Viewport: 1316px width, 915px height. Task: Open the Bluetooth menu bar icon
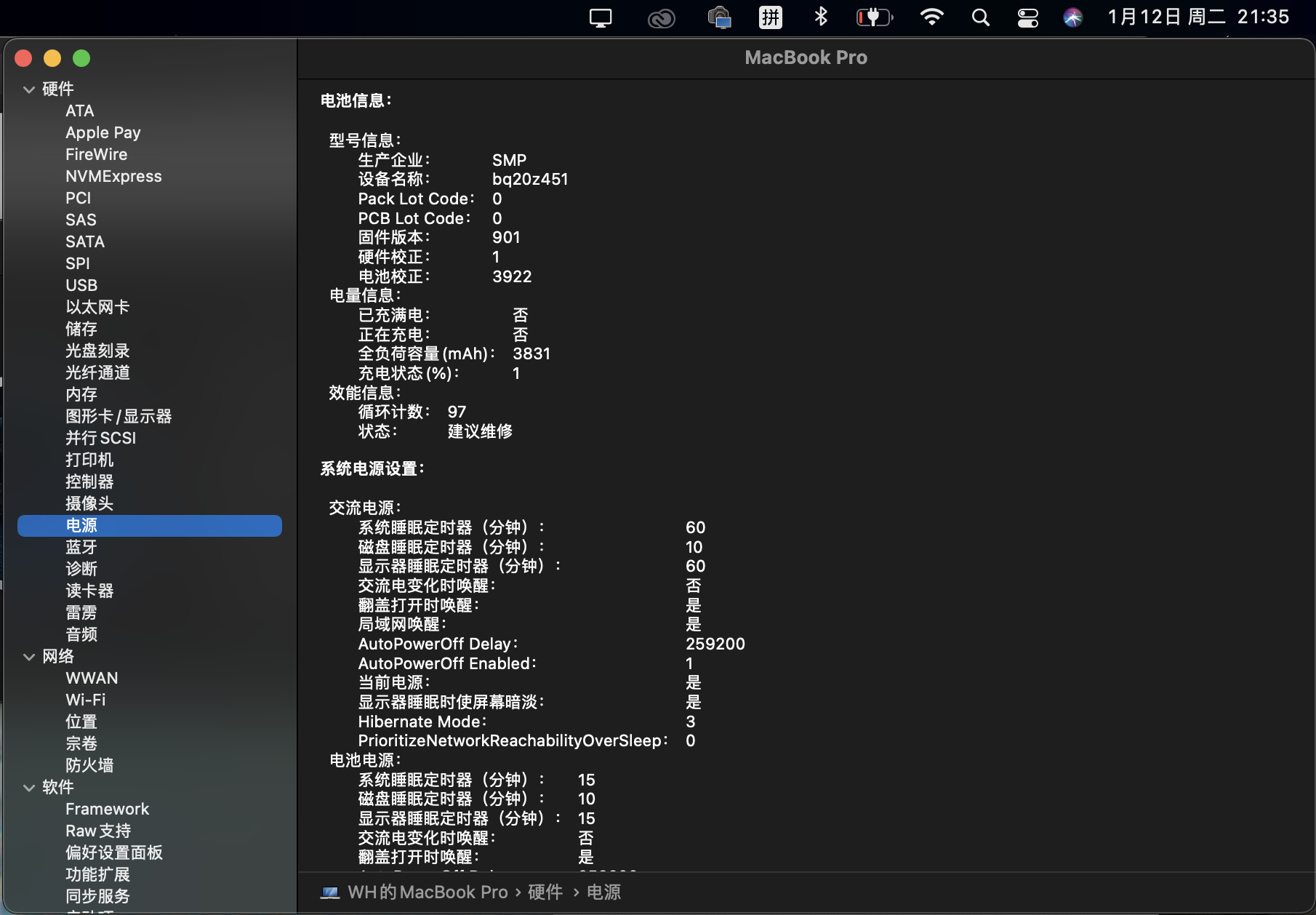tap(821, 17)
